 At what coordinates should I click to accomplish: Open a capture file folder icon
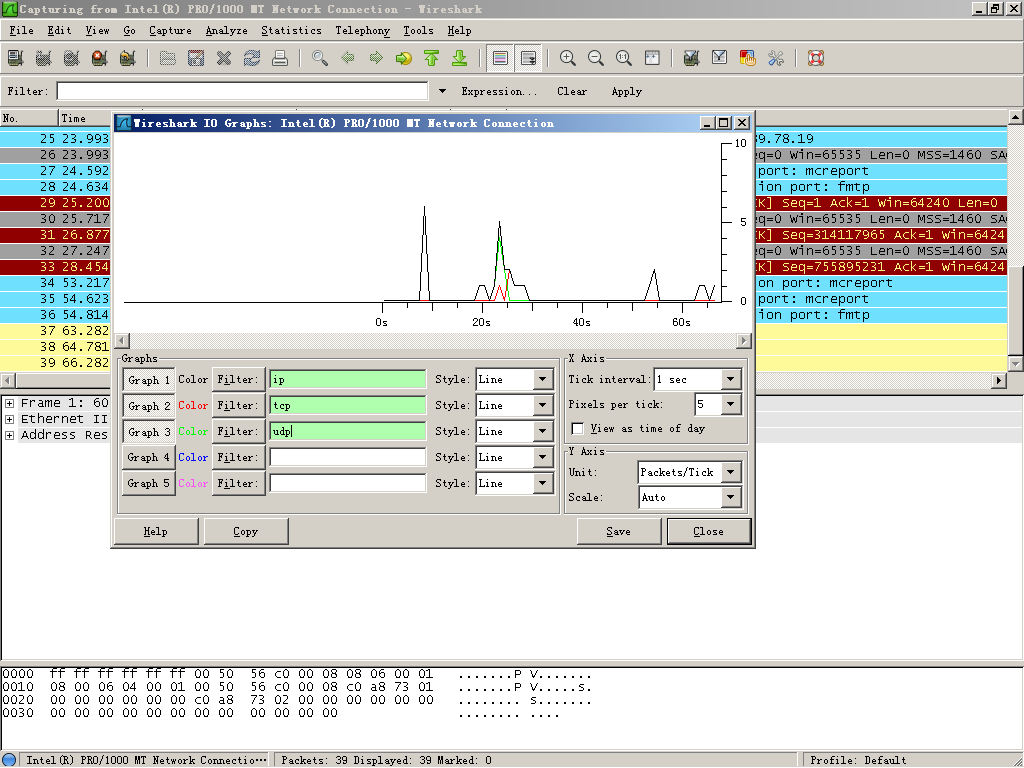[x=168, y=58]
